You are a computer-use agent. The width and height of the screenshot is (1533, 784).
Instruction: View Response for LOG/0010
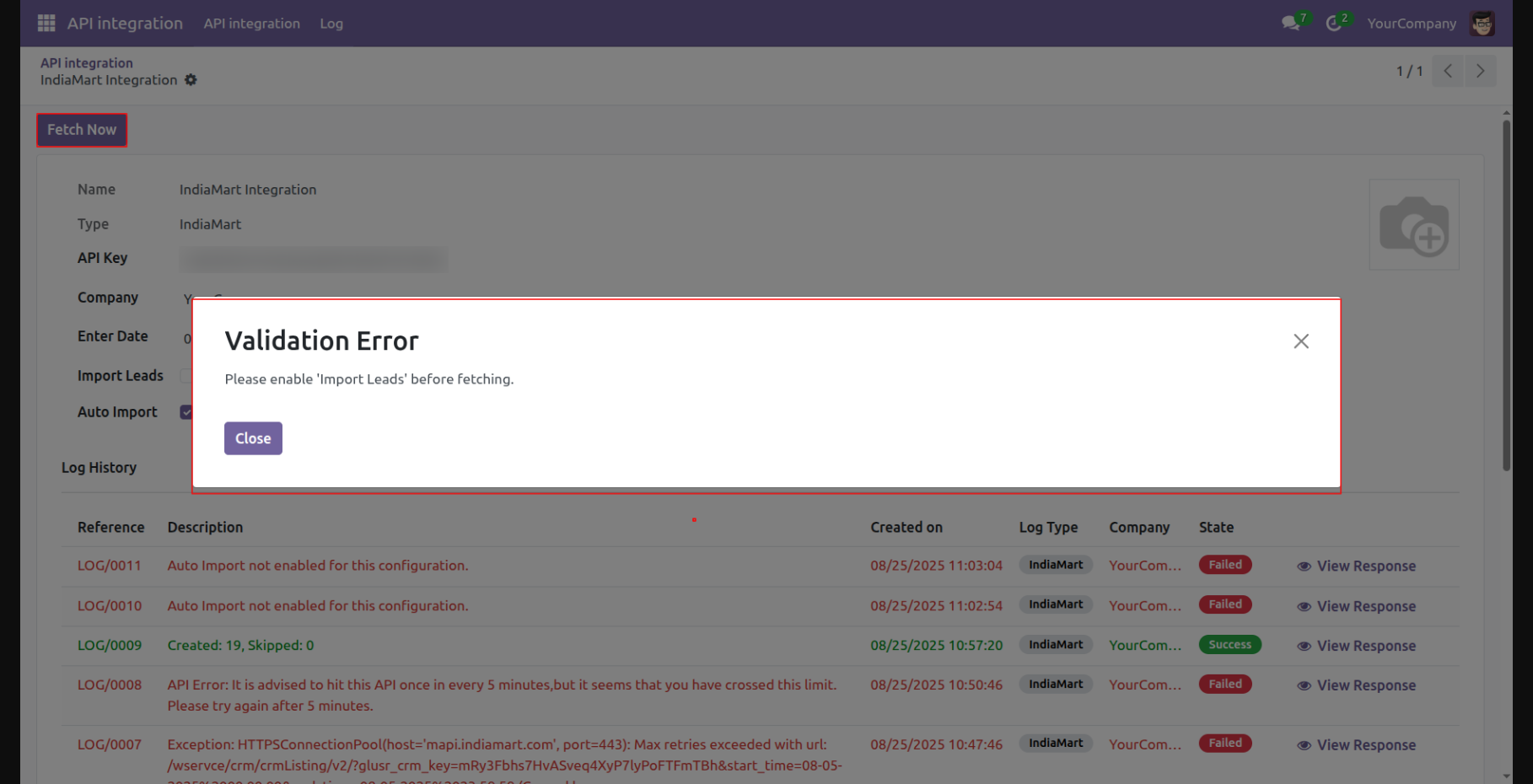pyautogui.click(x=1366, y=607)
